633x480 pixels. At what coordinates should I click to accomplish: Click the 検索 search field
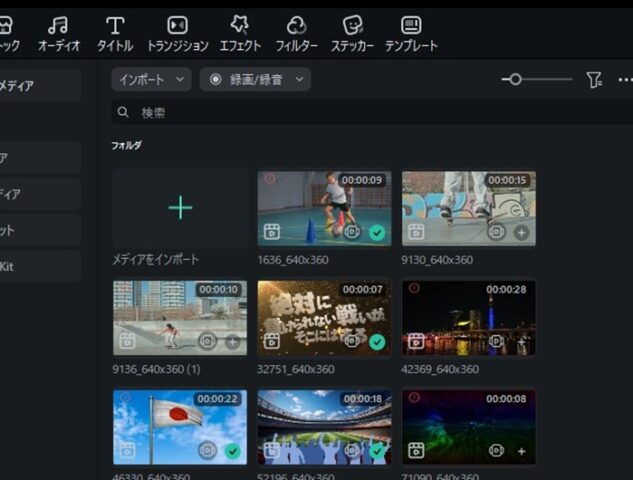tap(370, 113)
